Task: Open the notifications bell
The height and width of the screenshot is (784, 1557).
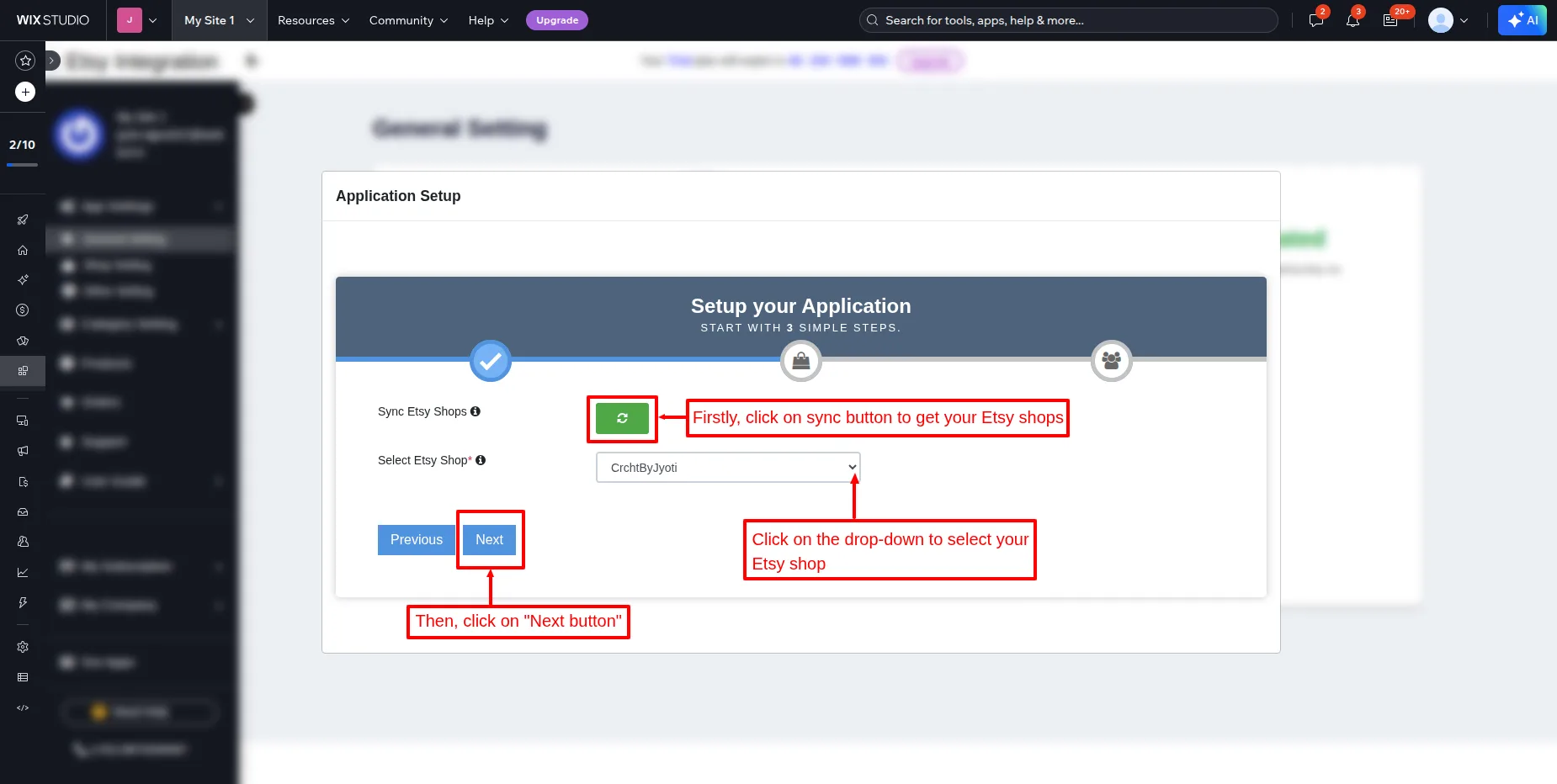Action: click(x=1352, y=20)
